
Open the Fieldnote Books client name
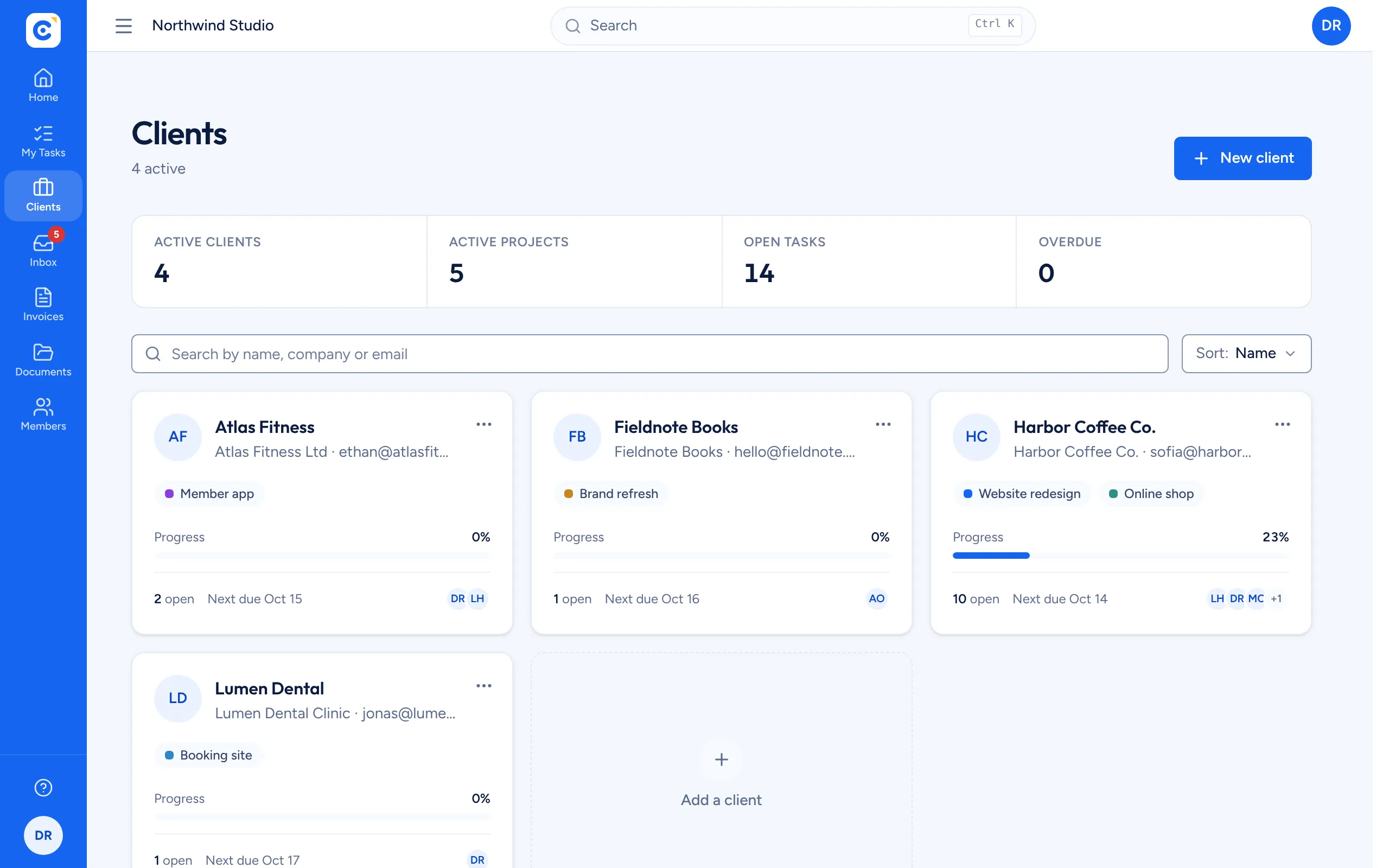click(x=676, y=427)
